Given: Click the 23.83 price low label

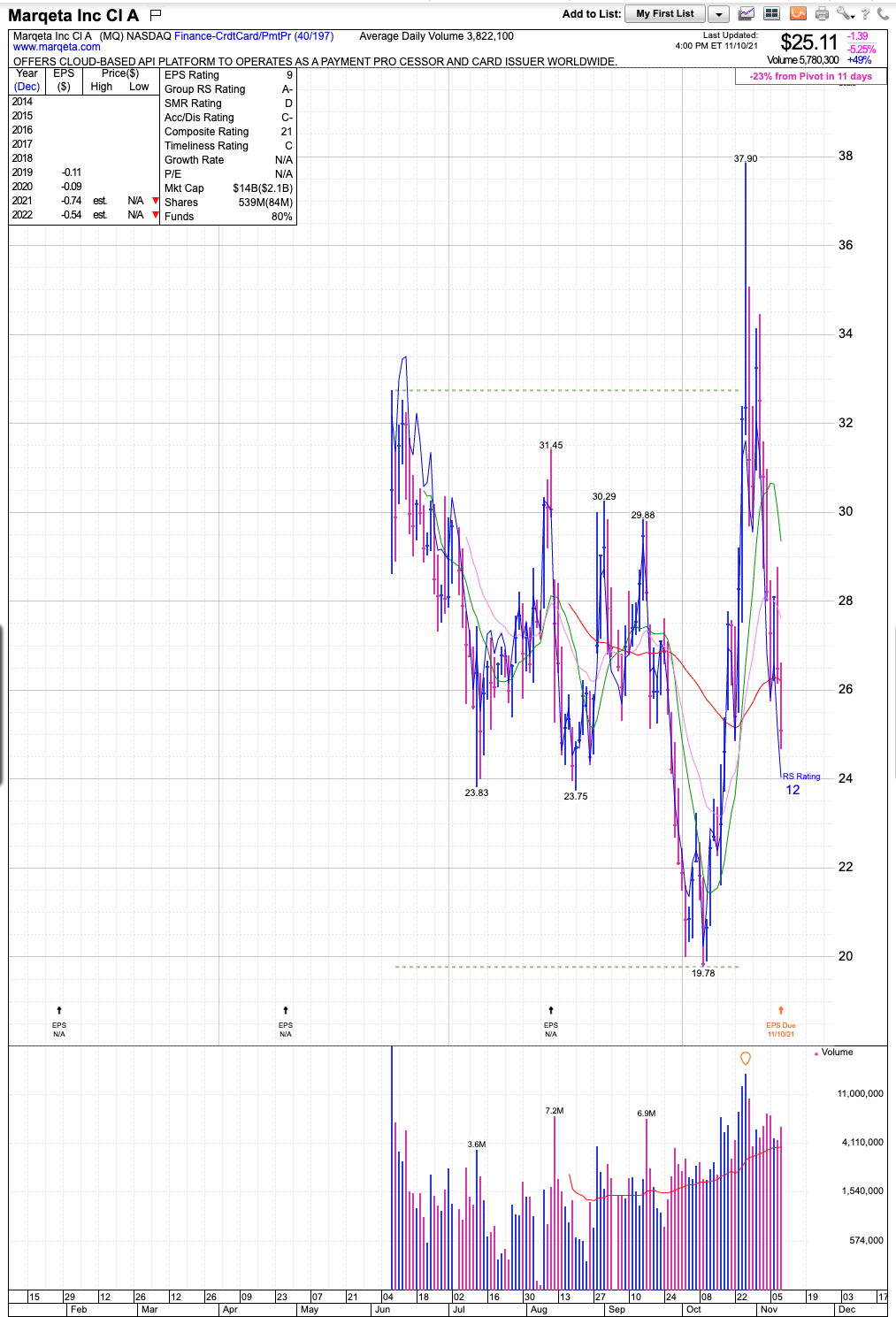Looking at the screenshot, I should click(x=477, y=792).
